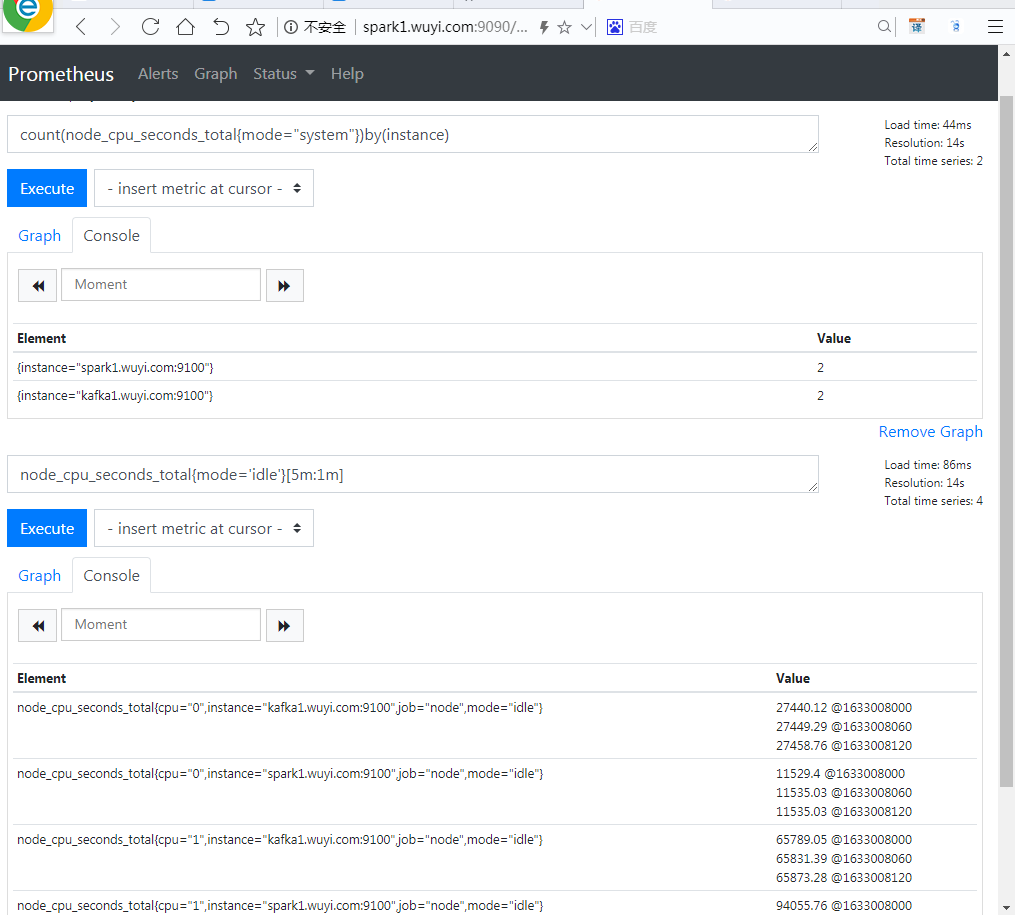The image size is (1015, 915).
Task: Click the Prometheus brand link
Action: [61, 74]
